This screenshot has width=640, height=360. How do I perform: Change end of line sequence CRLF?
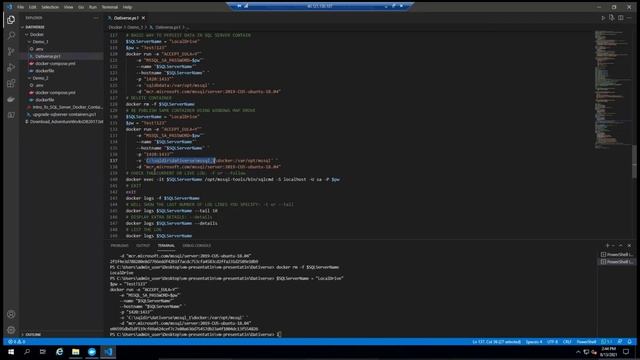pyautogui.click(x=567, y=341)
